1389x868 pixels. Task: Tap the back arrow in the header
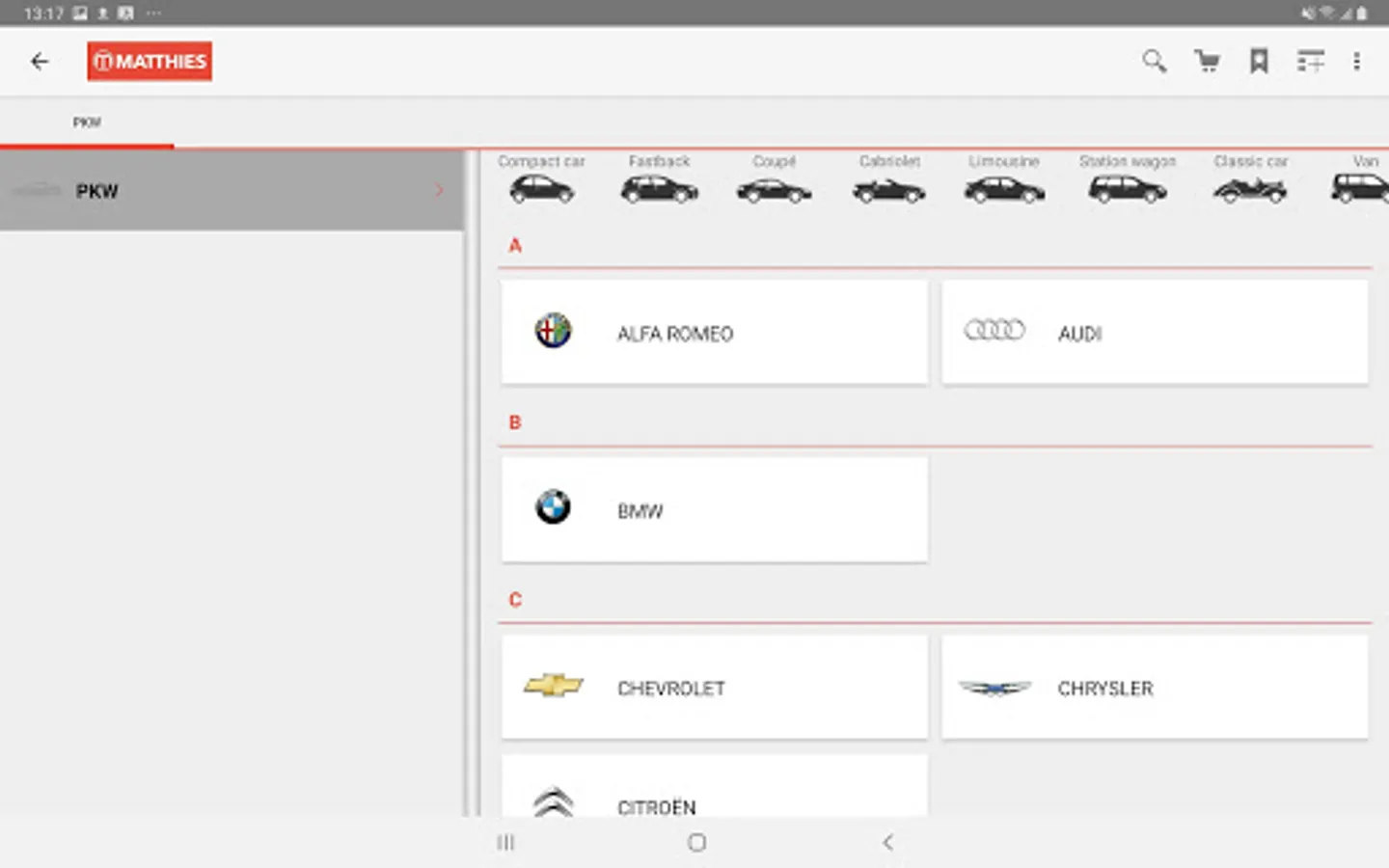tap(40, 62)
